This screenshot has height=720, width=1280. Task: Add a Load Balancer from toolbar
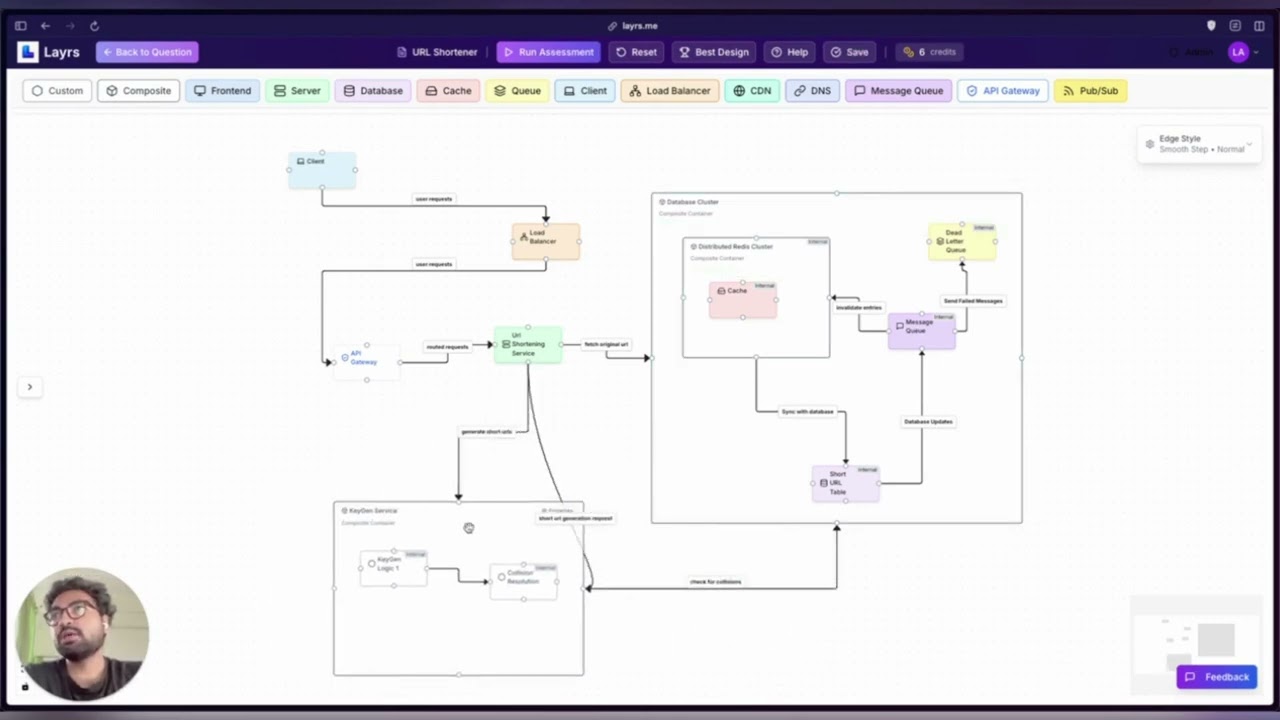click(669, 91)
